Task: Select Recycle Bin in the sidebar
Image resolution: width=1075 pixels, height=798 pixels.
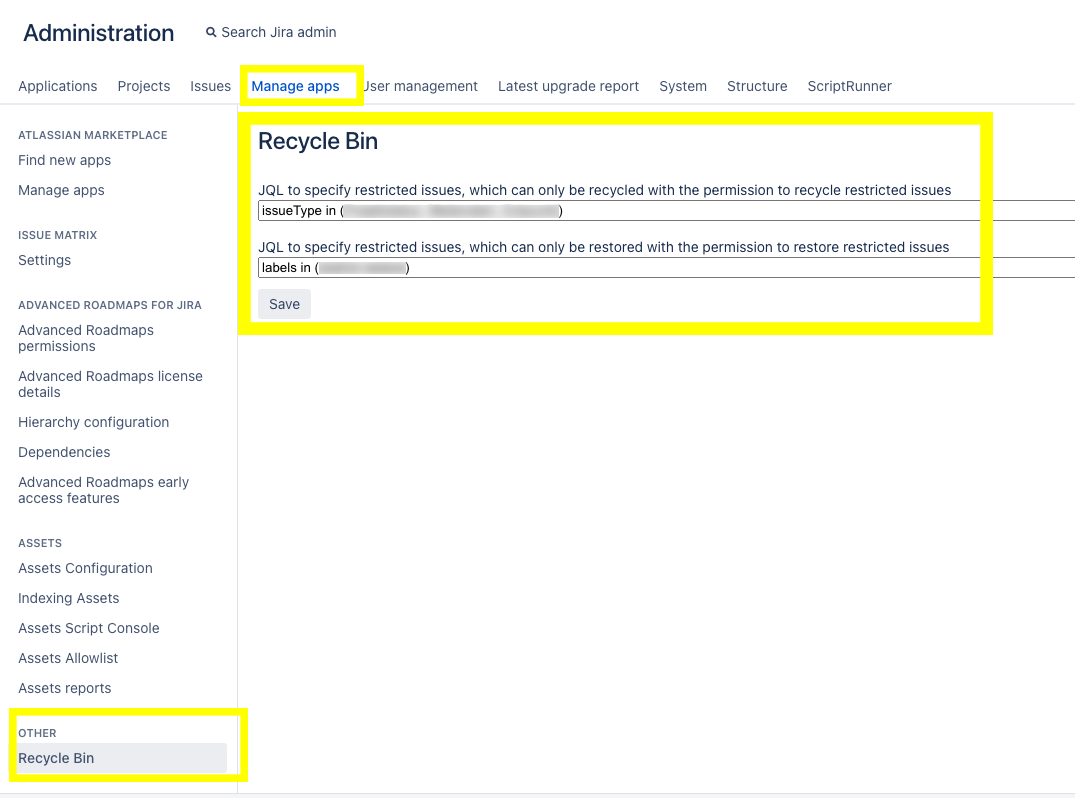Action: (56, 758)
